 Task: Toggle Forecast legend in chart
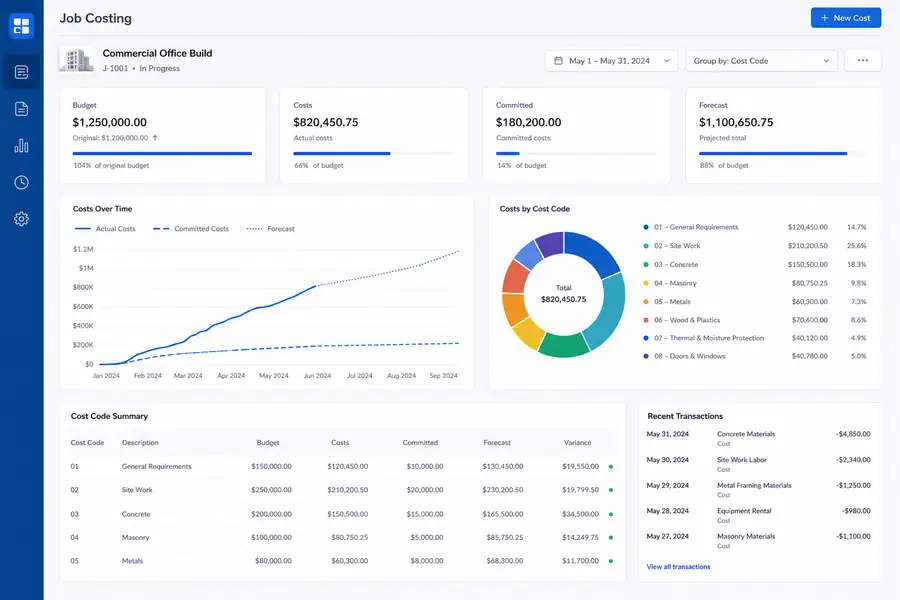(270, 229)
